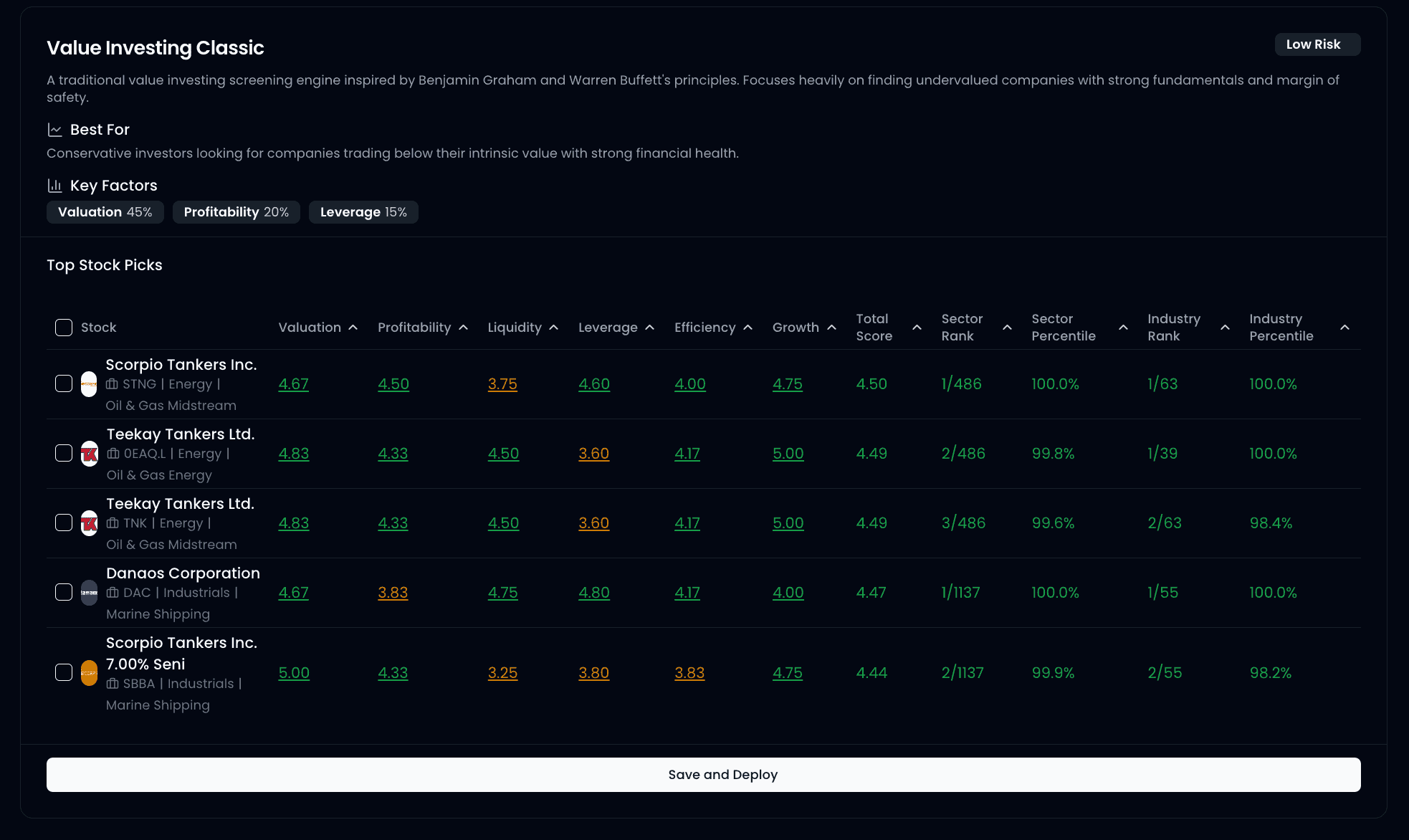Screen dimensions: 1409x840
Task: Check the Scorpio Tankers 7.00% Seni row
Action: coord(64,672)
